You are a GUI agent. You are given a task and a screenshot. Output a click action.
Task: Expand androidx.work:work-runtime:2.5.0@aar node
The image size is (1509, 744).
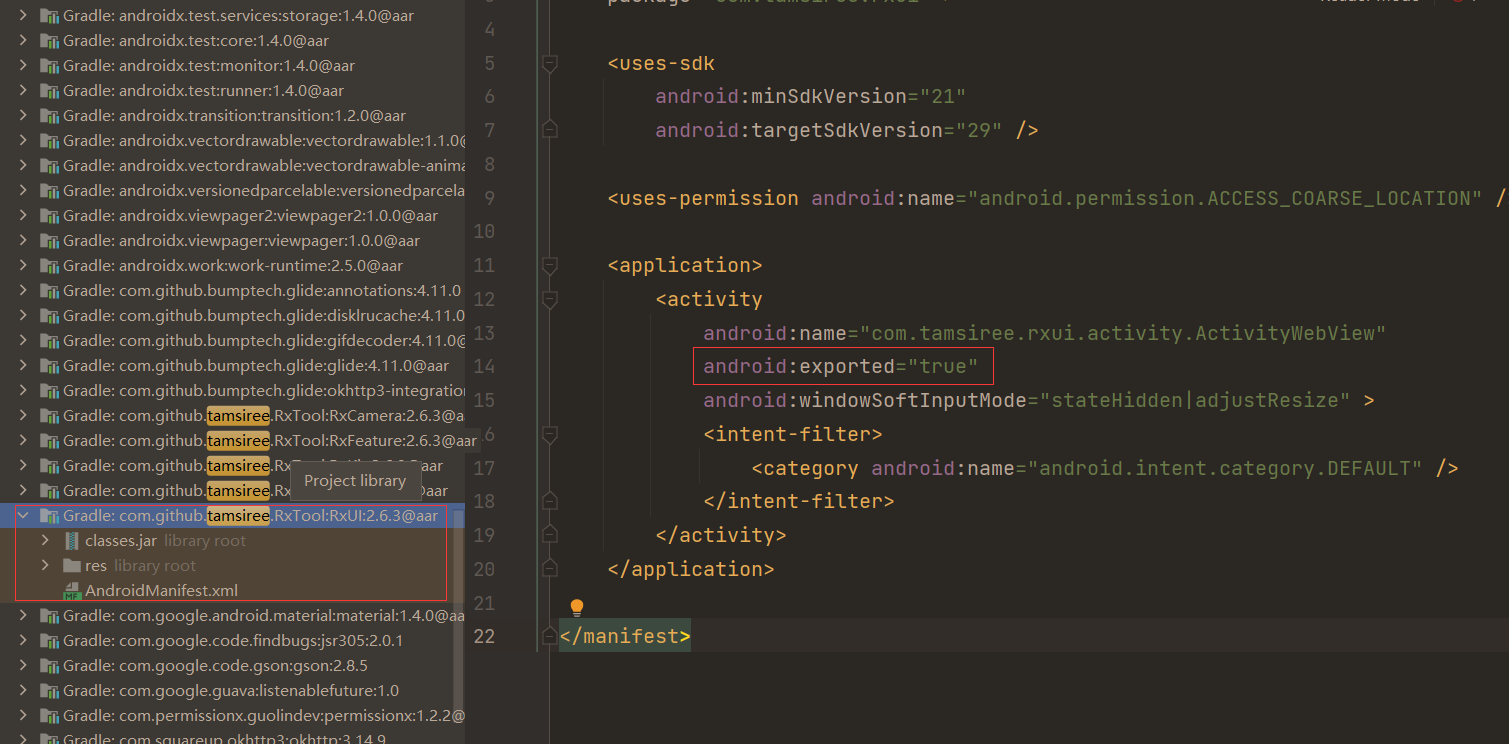[x=23, y=266]
